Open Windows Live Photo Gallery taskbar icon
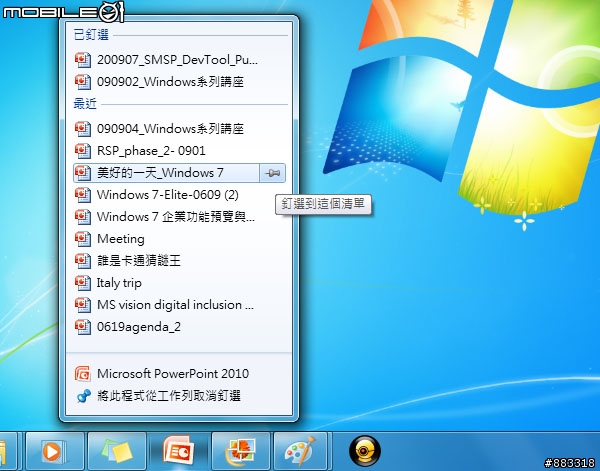The height and width of the screenshot is (471, 600). coord(241,452)
